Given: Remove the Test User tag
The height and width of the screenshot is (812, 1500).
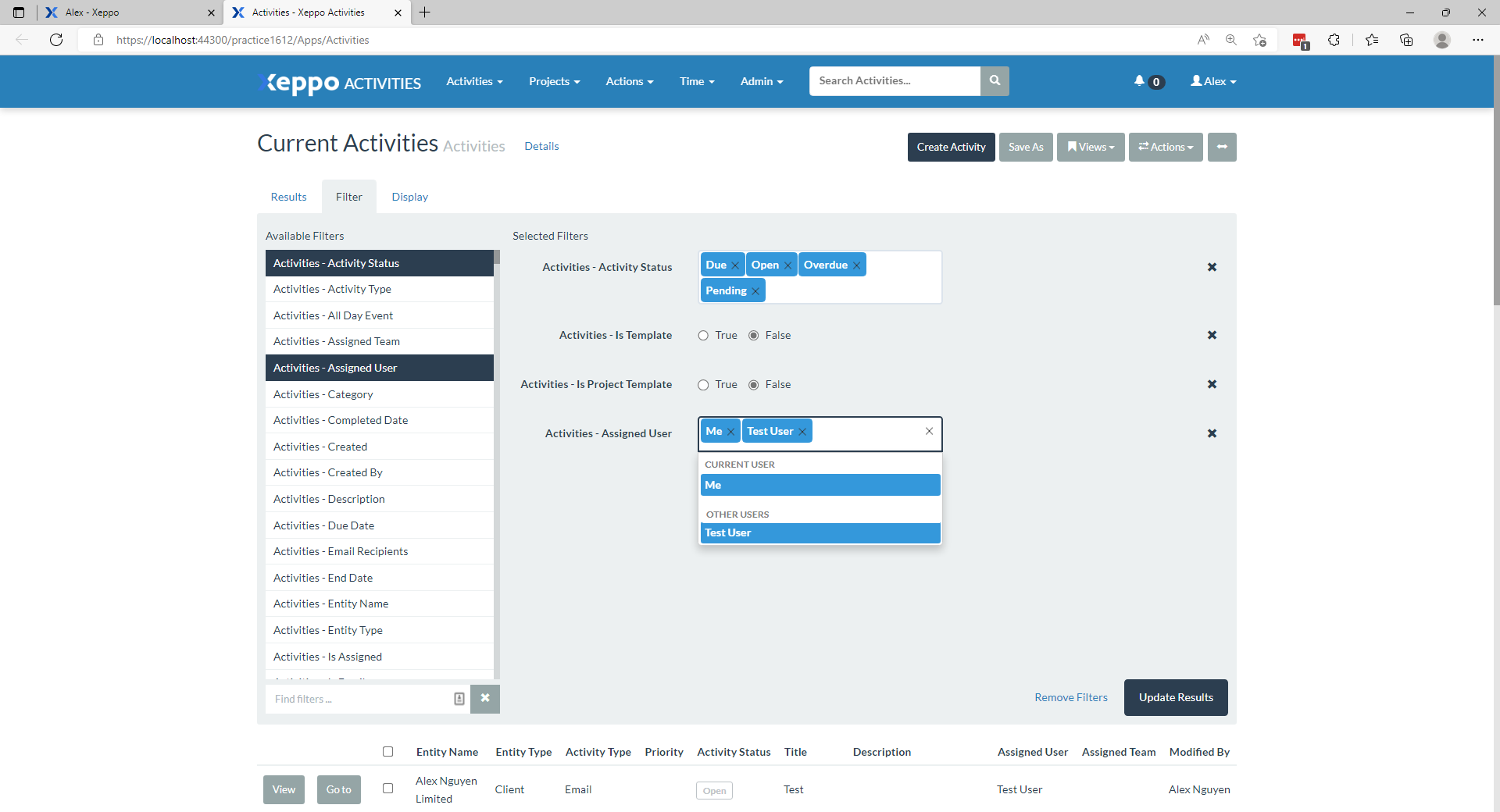Looking at the screenshot, I should pos(802,432).
